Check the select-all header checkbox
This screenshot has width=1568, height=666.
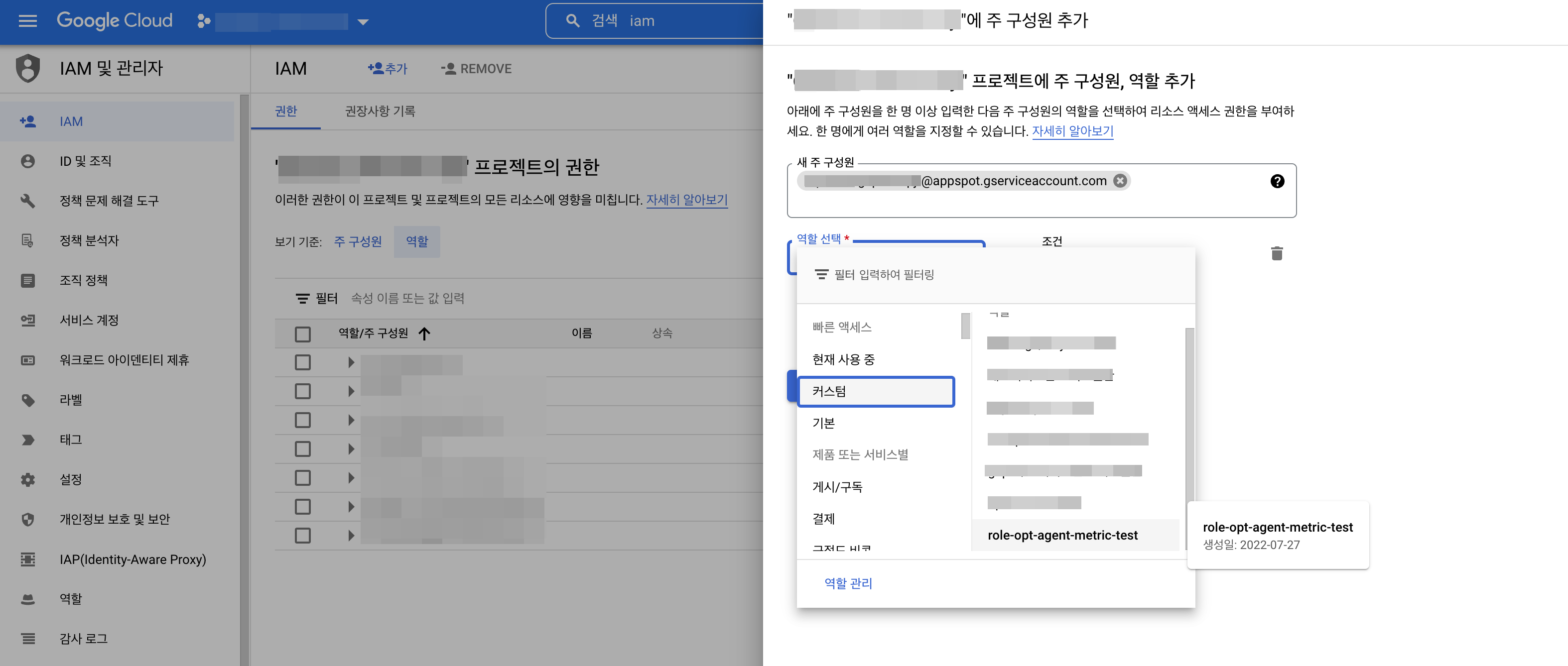[302, 334]
